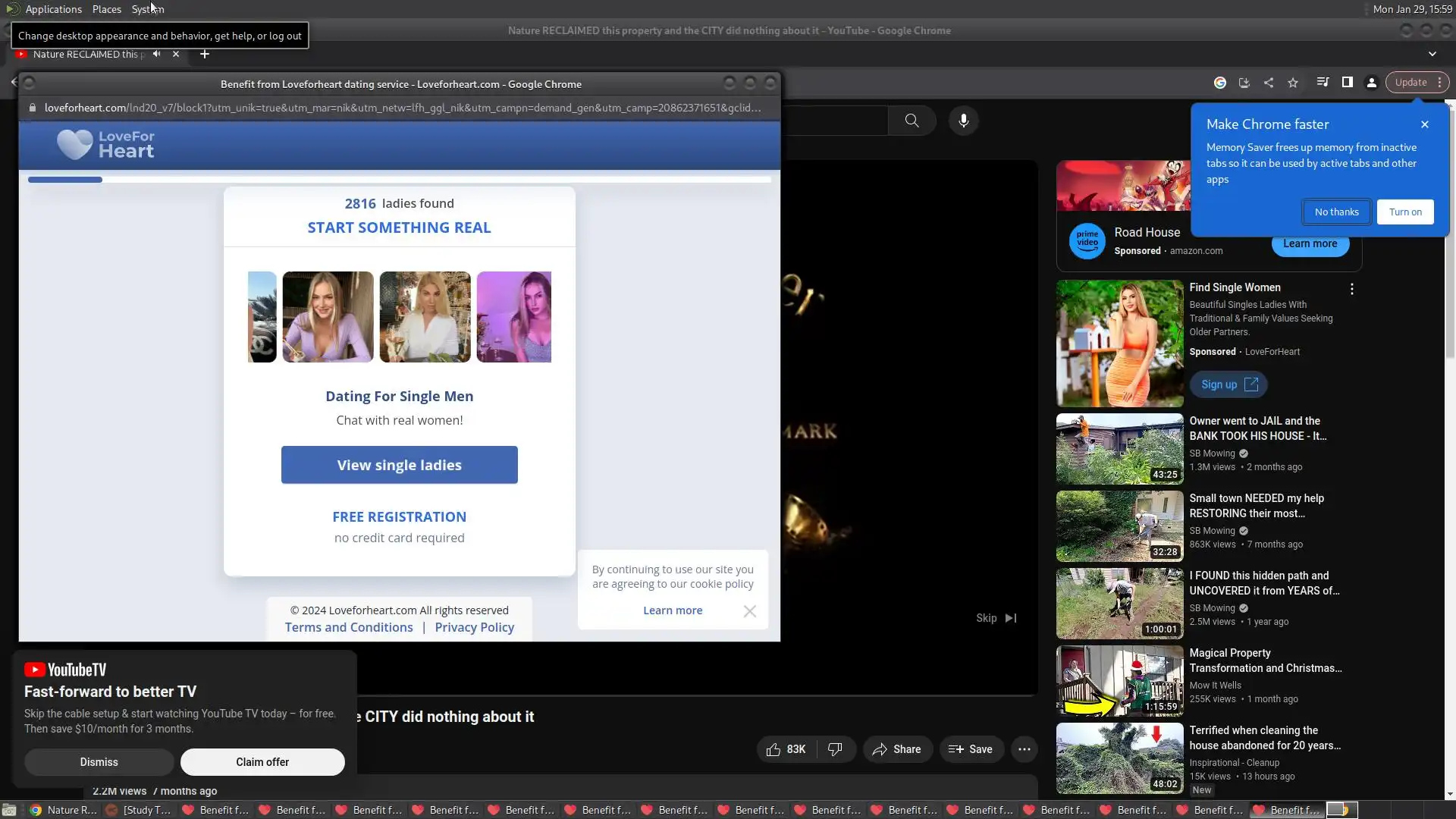The image size is (1456, 819).
Task: Dislike the video with thumbs down
Action: coord(835,749)
